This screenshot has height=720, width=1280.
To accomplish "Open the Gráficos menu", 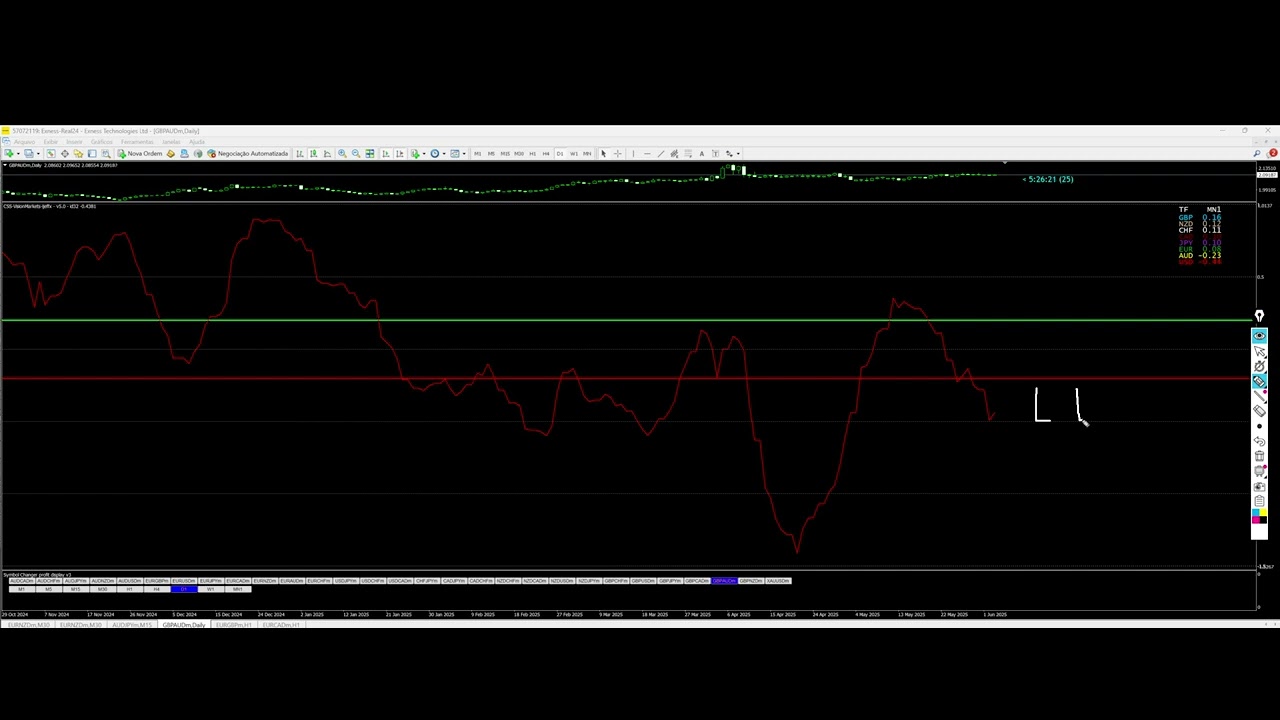I will pos(102,142).
